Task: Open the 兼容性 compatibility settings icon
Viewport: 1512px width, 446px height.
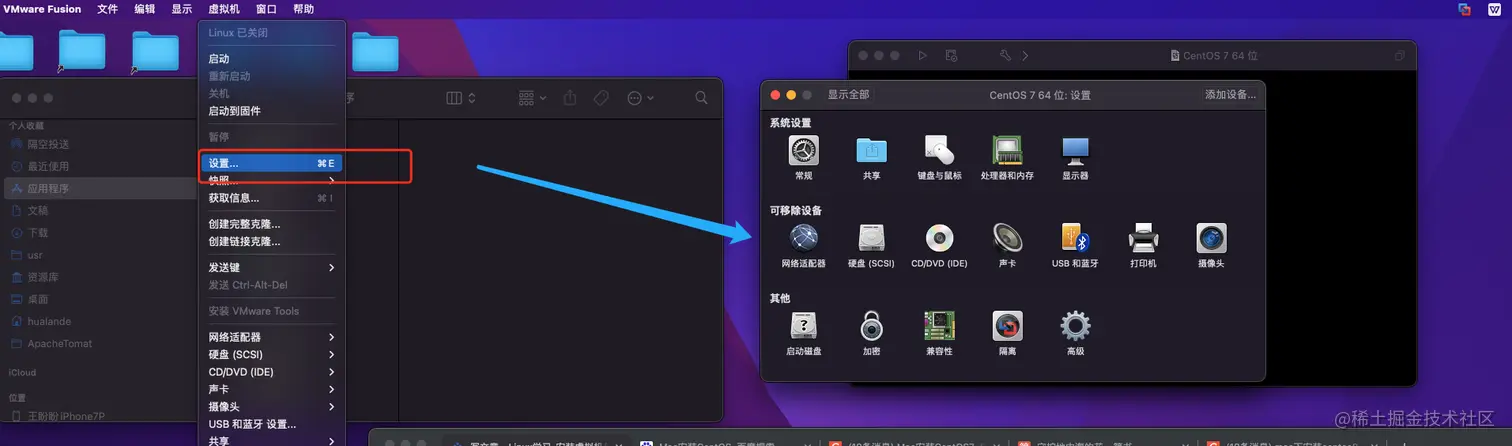Action: 939,326
